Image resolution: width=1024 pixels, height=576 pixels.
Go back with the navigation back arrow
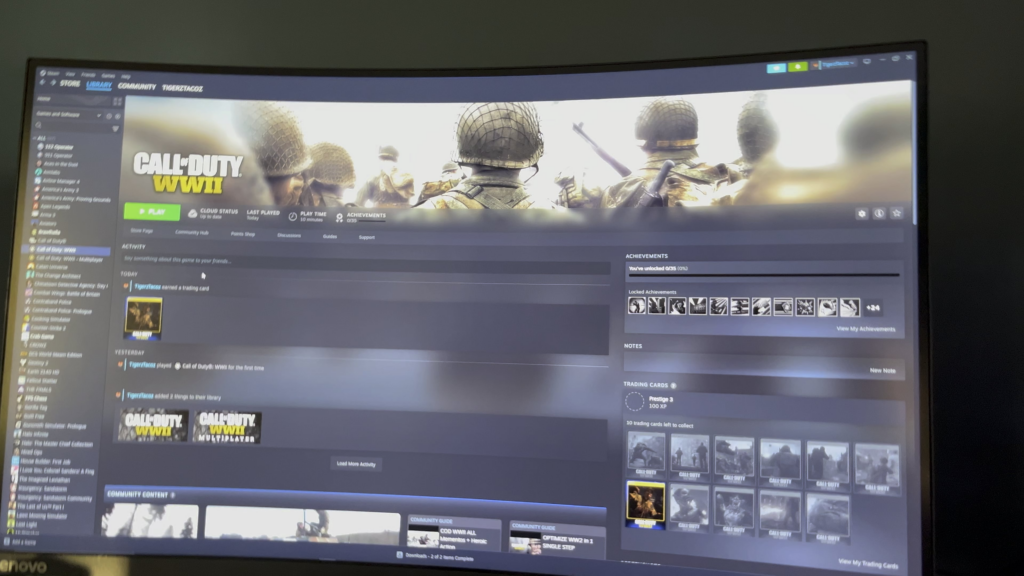[42, 83]
